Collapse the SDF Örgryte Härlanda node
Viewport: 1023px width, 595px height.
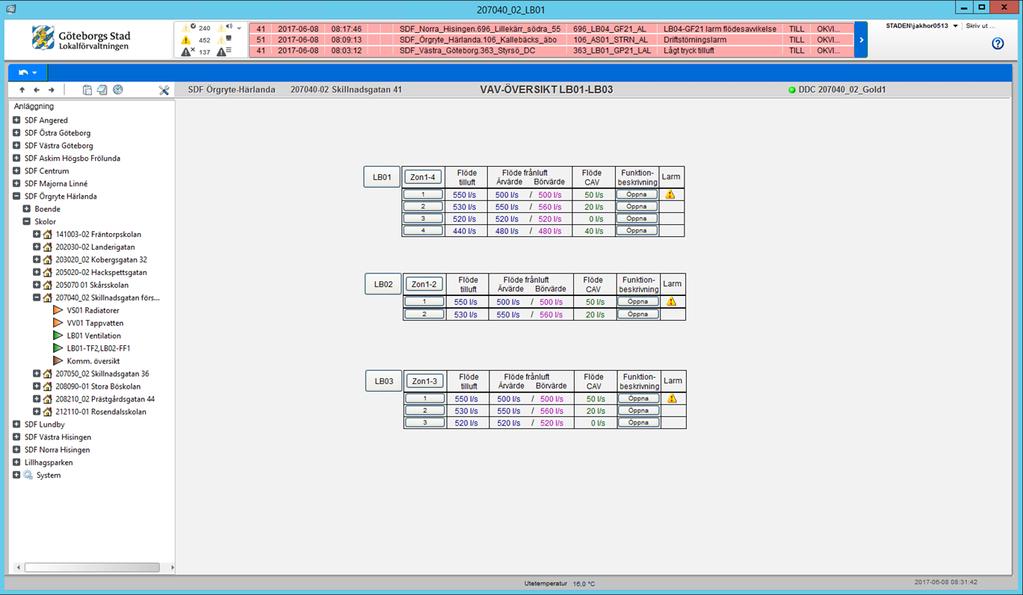coord(16,196)
